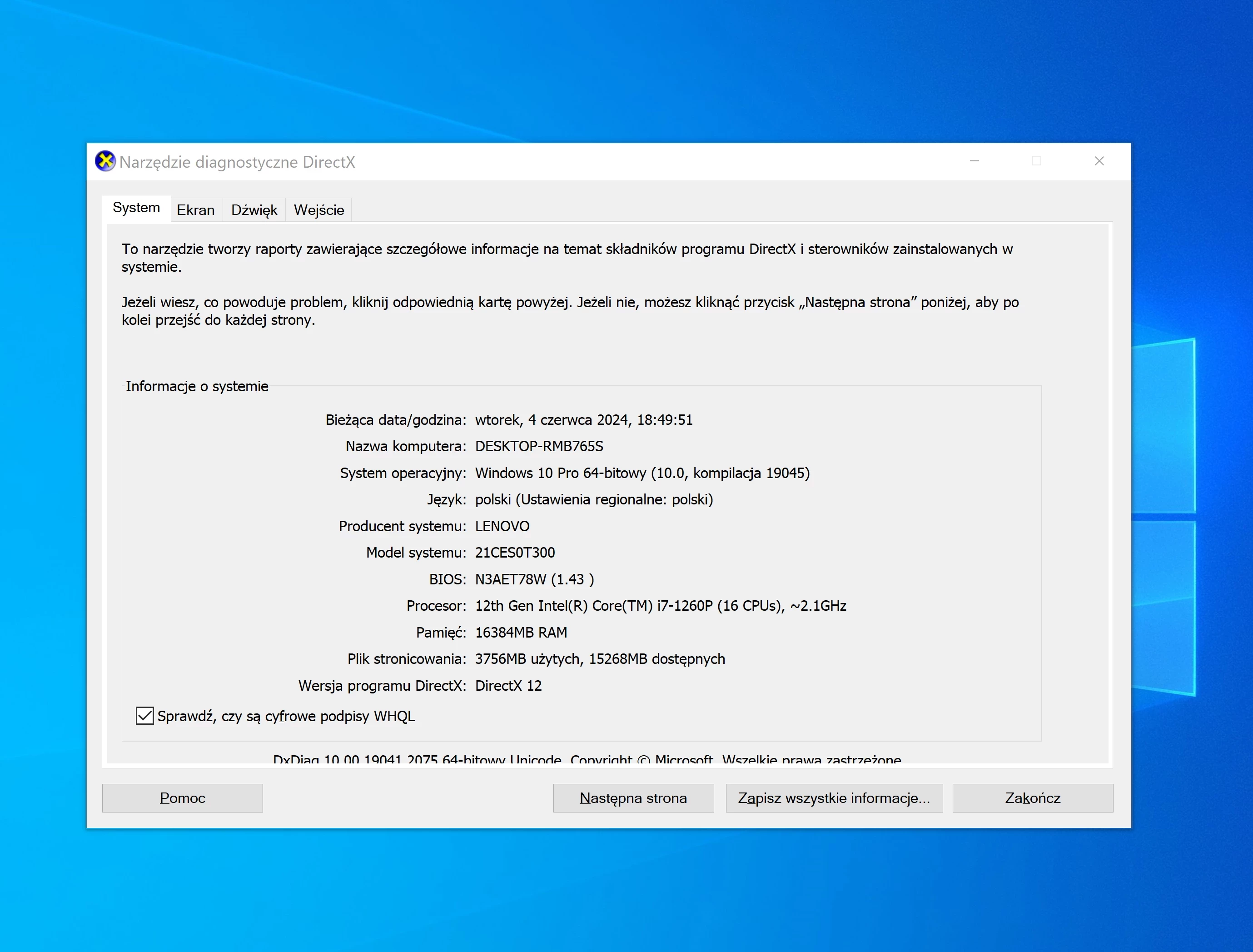Click memory value '16384MB RAM'
The width and height of the screenshot is (1253, 952).
(x=521, y=633)
